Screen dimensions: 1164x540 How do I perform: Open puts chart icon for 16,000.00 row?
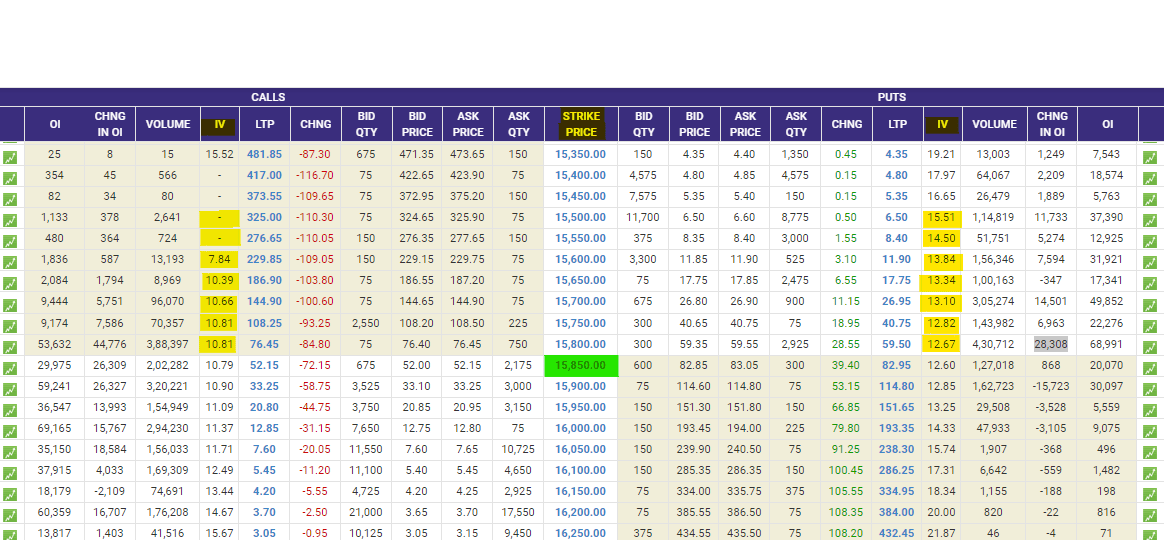coord(1150,432)
